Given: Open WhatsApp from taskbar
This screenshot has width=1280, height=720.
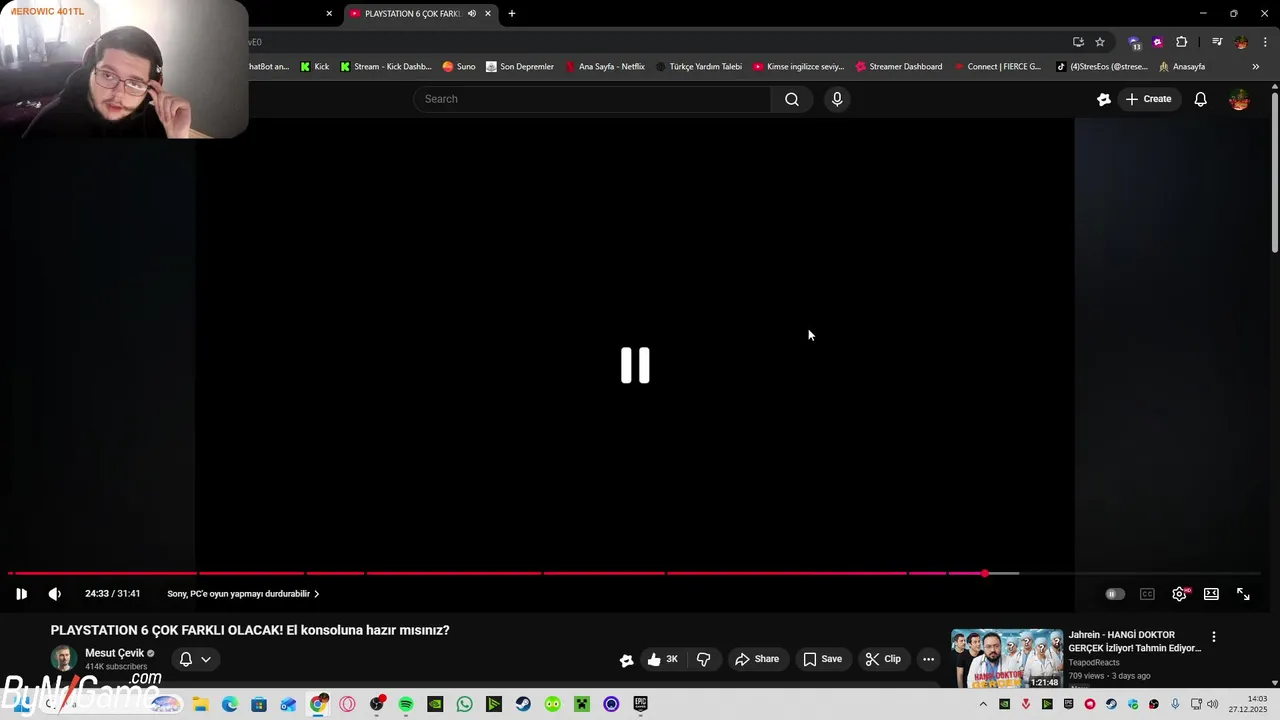Looking at the screenshot, I should tap(464, 704).
